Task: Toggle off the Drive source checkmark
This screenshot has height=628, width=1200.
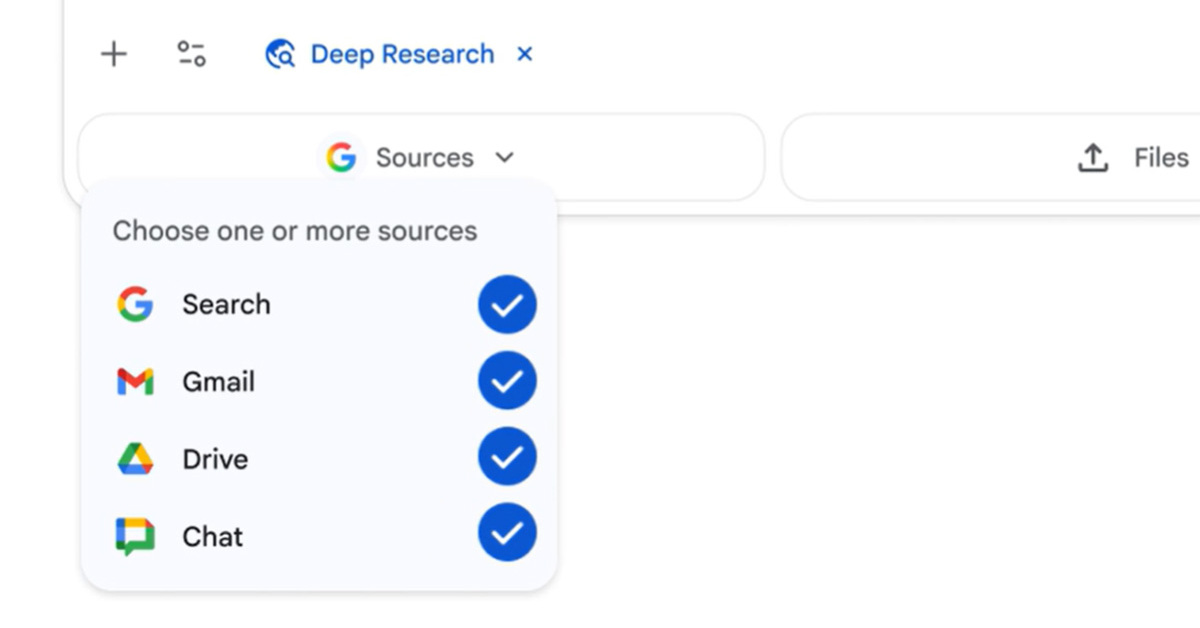Action: click(x=507, y=457)
